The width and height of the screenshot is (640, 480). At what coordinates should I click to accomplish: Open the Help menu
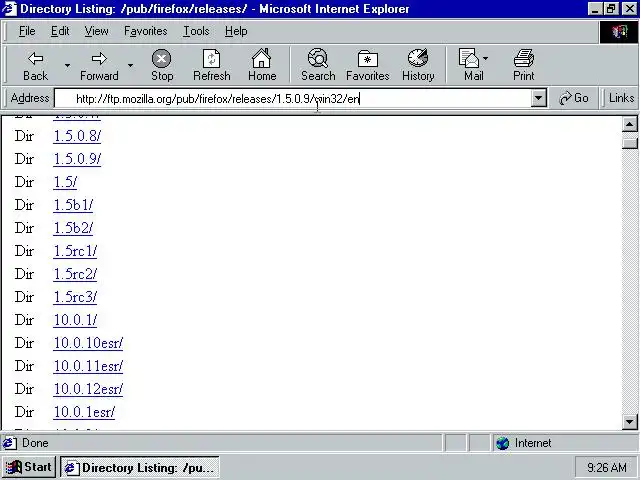point(236,31)
